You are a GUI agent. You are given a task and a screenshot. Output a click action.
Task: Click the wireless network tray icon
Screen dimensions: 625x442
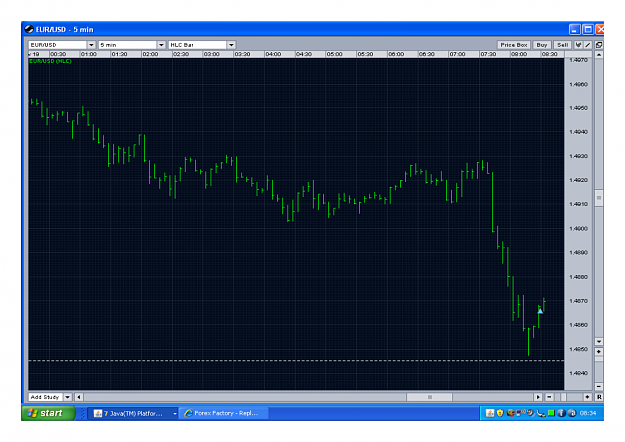pos(520,413)
